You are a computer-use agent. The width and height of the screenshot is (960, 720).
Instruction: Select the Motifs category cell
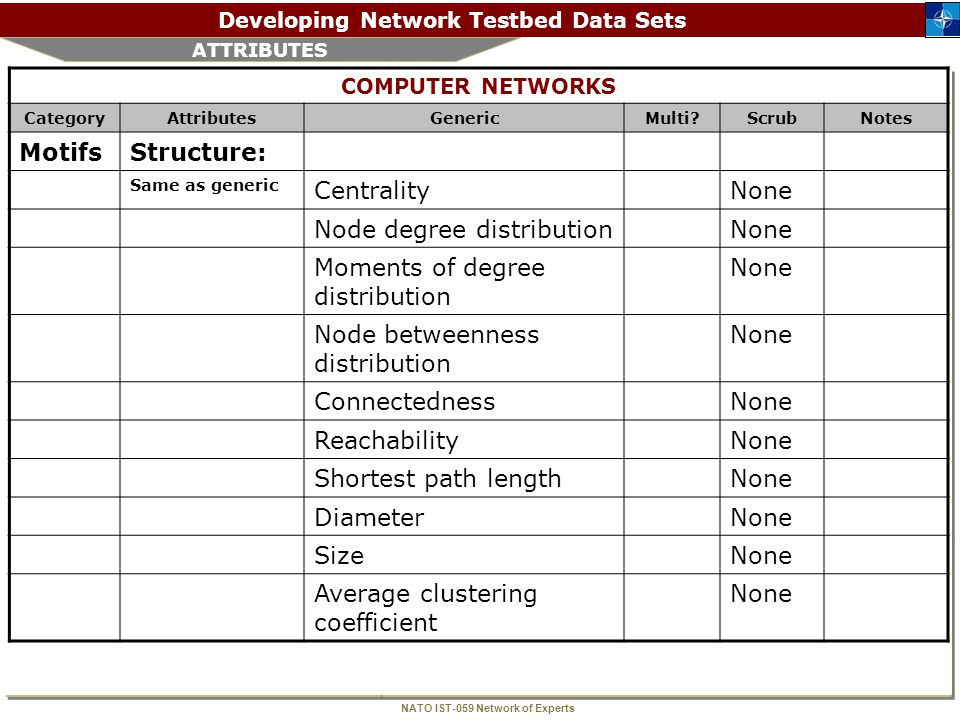tap(61, 152)
